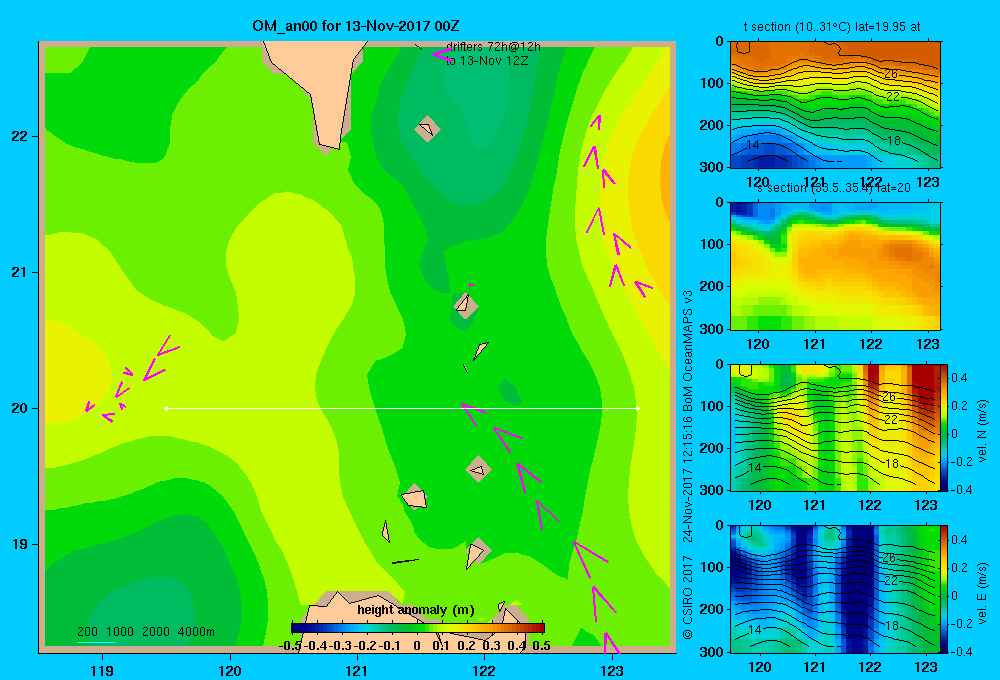Click the 'to 13-Nov 12Z' legend text
Viewport: 1000px width, 680px height.
pyautogui.click(x=487, y=61)
